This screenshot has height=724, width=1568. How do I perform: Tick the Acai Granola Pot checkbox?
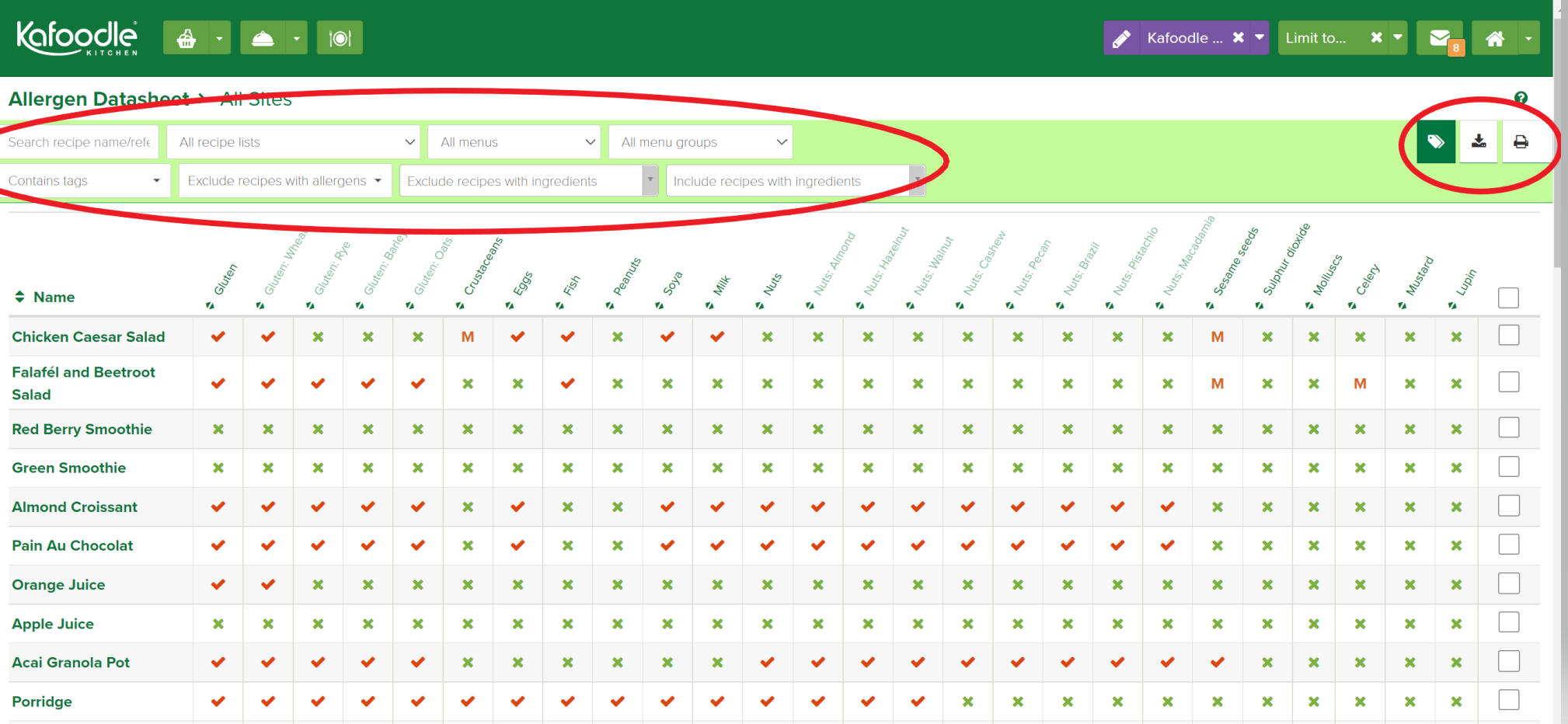point(1508,661)
